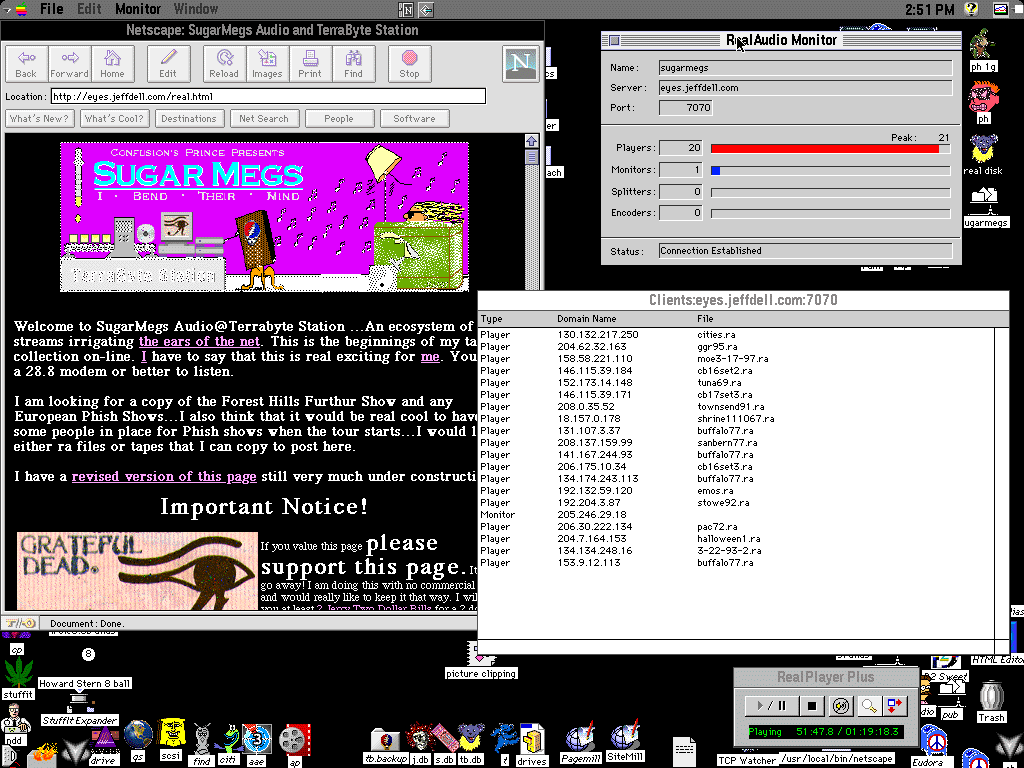This screenshot has width=1024, height=768.
Task: Click the 'Domain Name' column header
Action: click(586, 319)
